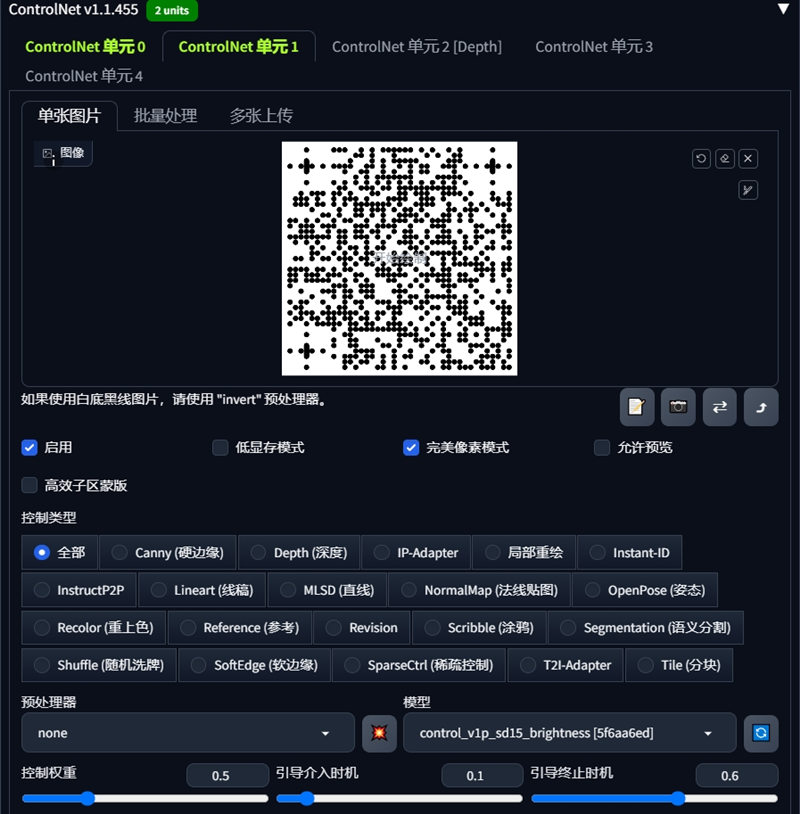Remove the uploaded image with the X icon

pyautogui.click(x=748, y=158)
